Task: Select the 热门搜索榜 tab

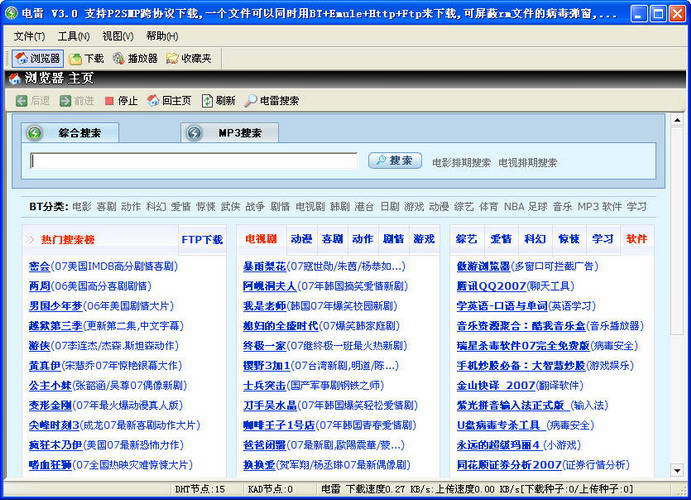Action: 68,240
